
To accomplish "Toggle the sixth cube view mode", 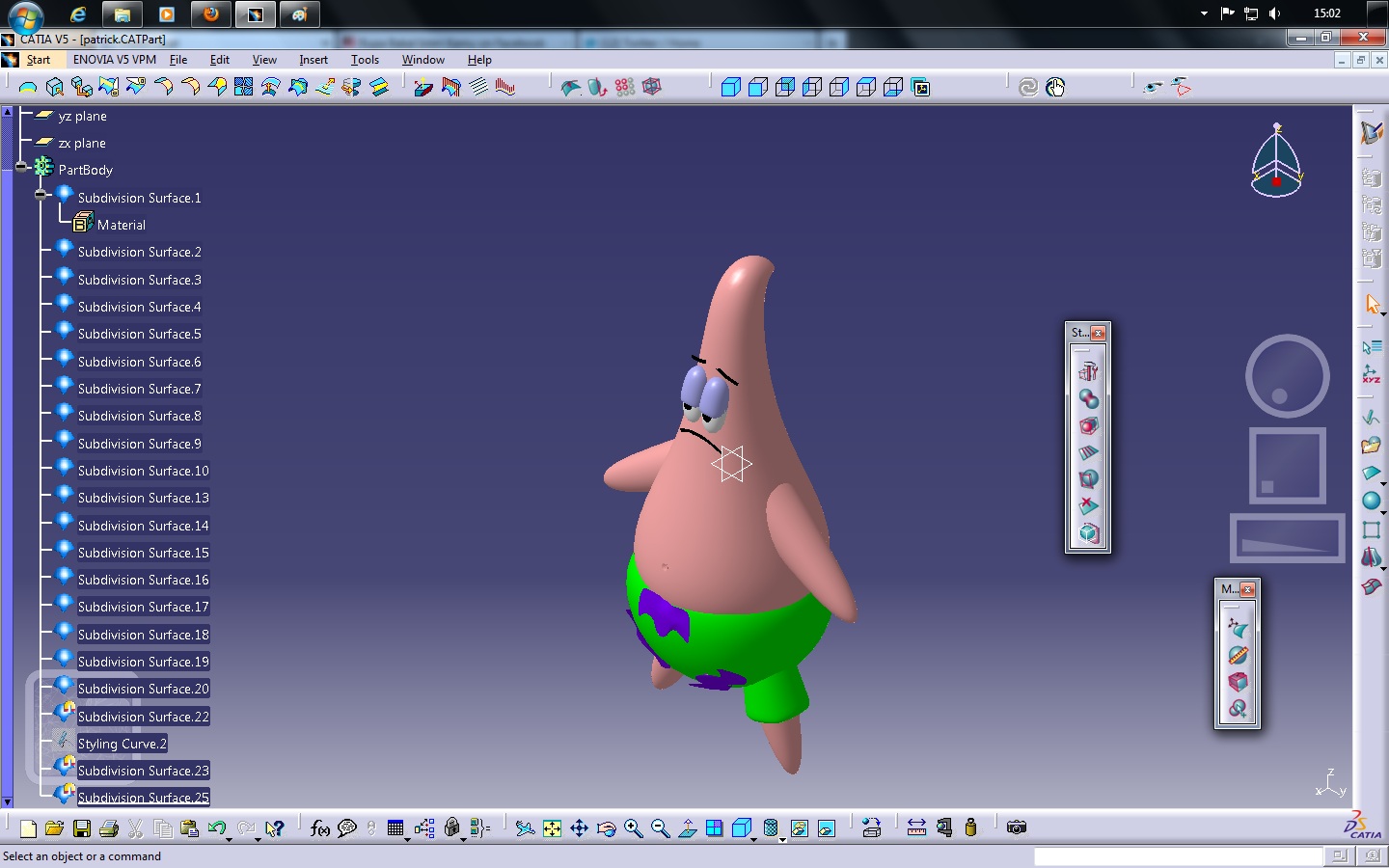I will click(x=866, y=88).
